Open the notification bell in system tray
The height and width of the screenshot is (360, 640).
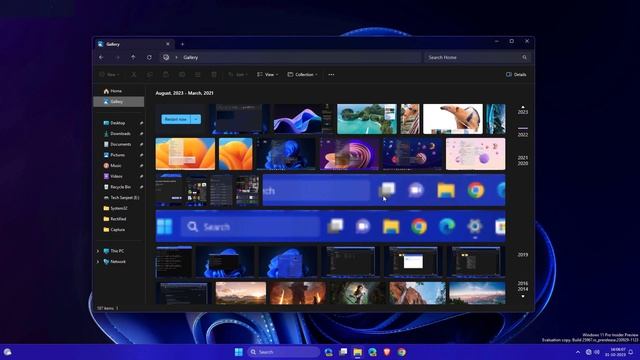click(x=631, y=352)
